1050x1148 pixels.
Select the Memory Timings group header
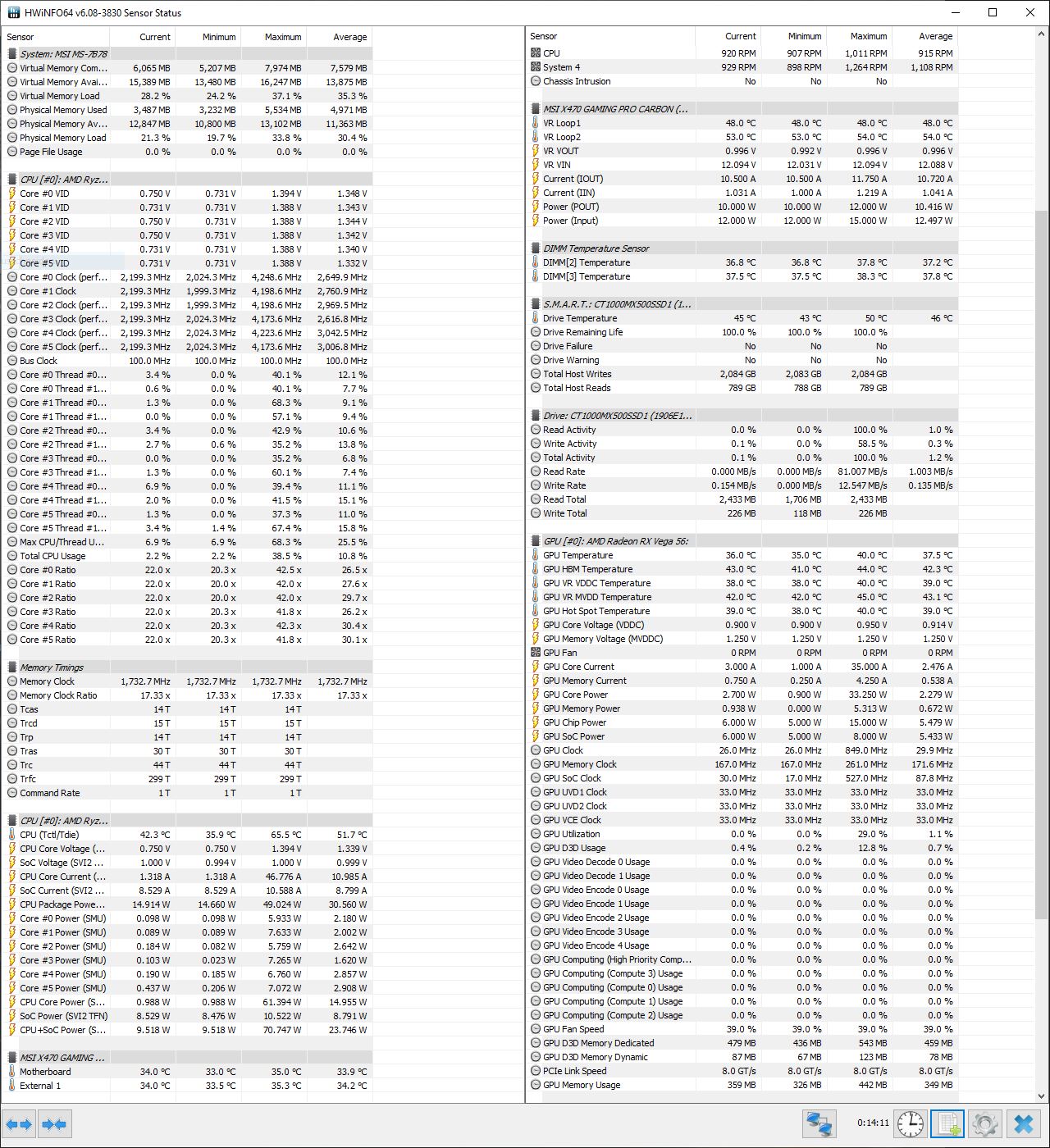(189, 667)
